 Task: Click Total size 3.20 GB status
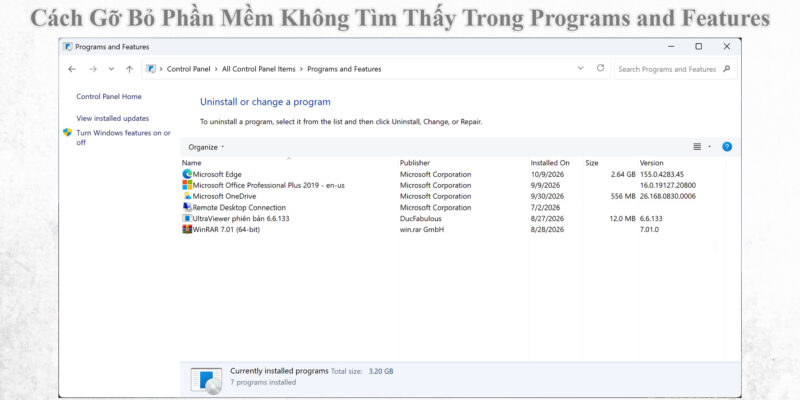pyautogui.click(x=362, y=371)
